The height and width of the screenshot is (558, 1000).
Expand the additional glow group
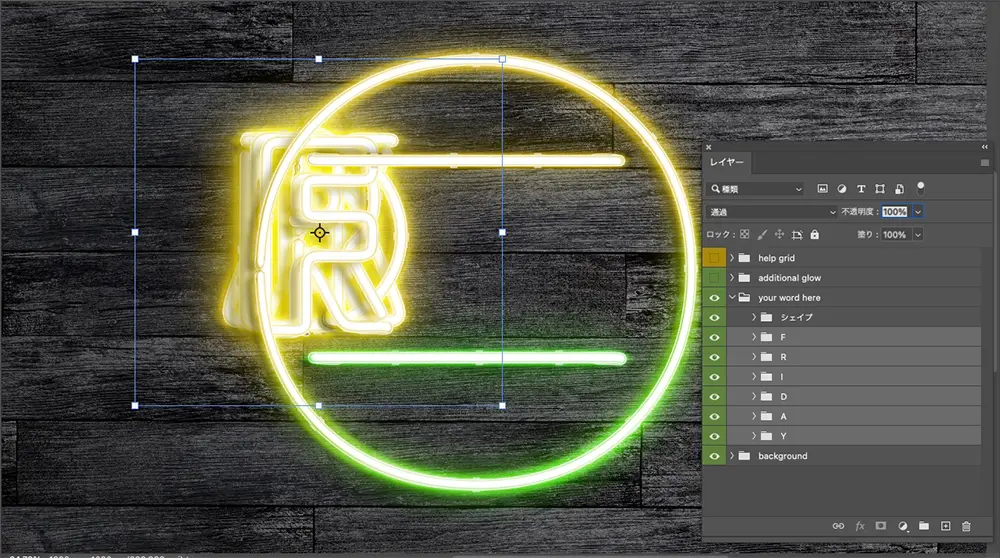[732, 277]
